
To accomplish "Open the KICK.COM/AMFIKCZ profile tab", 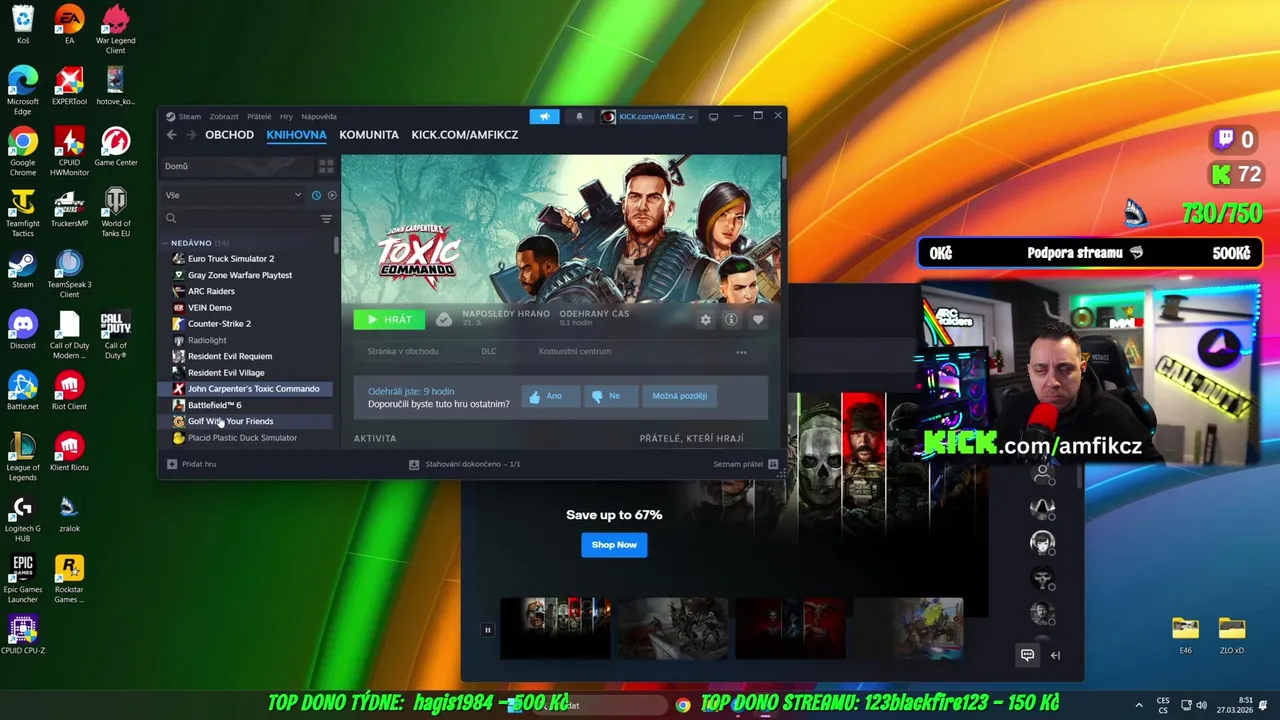I will [464, 135].
